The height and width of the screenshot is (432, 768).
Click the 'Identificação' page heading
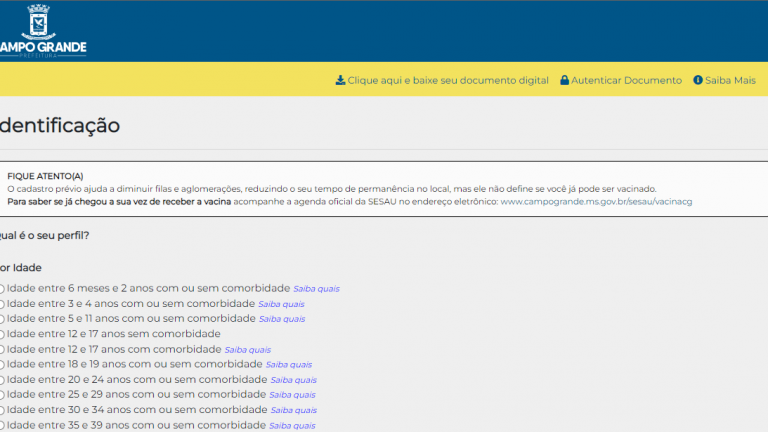(60, 126)
